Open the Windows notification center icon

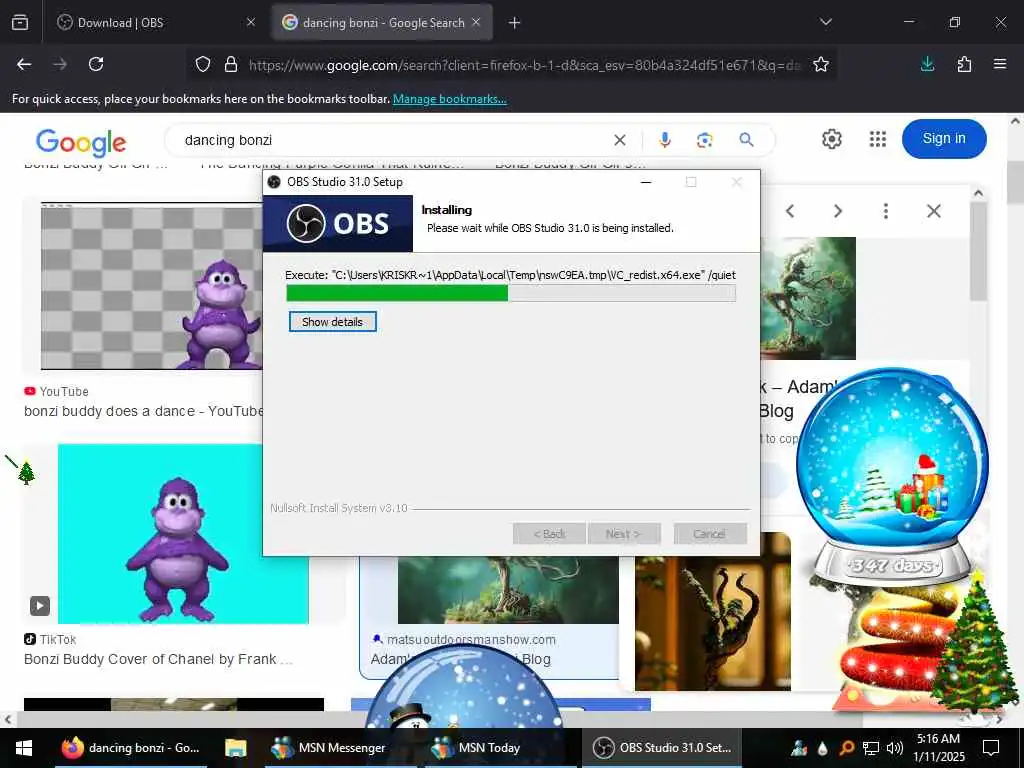(x=991, y=748)
